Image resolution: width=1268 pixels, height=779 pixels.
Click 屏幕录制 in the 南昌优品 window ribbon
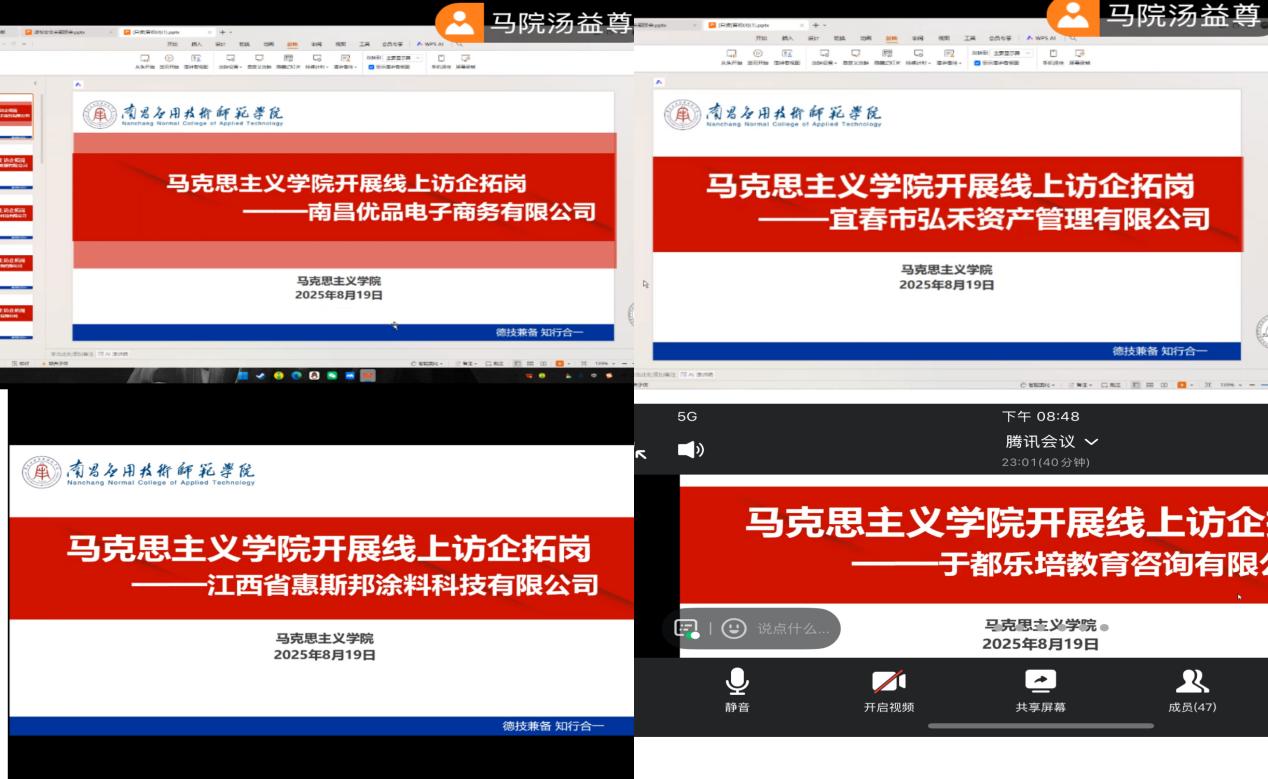467,62
